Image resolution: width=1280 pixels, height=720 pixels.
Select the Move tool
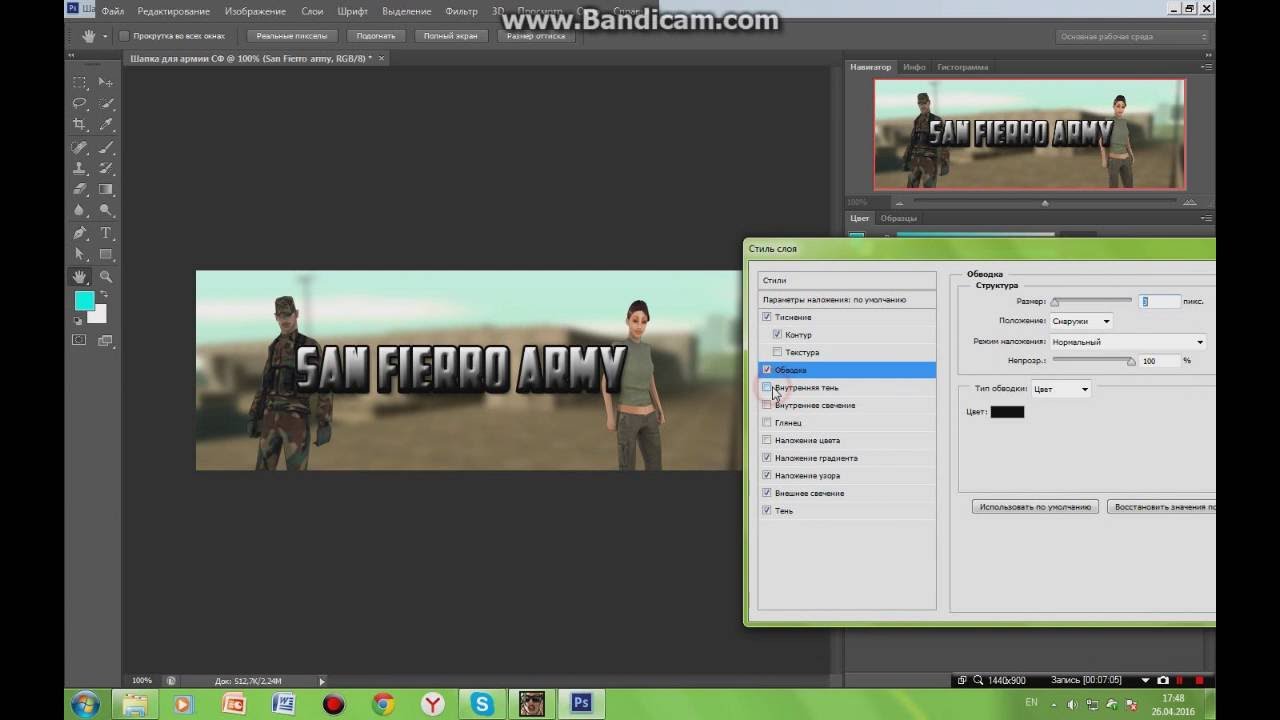click(x=106, y=82)
